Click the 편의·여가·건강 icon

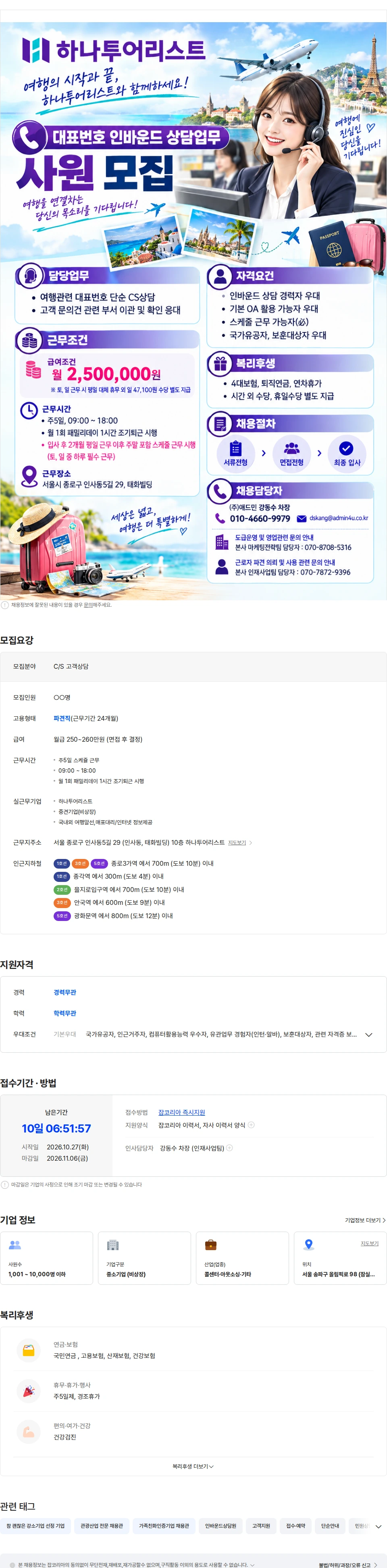pos(28,1431)
